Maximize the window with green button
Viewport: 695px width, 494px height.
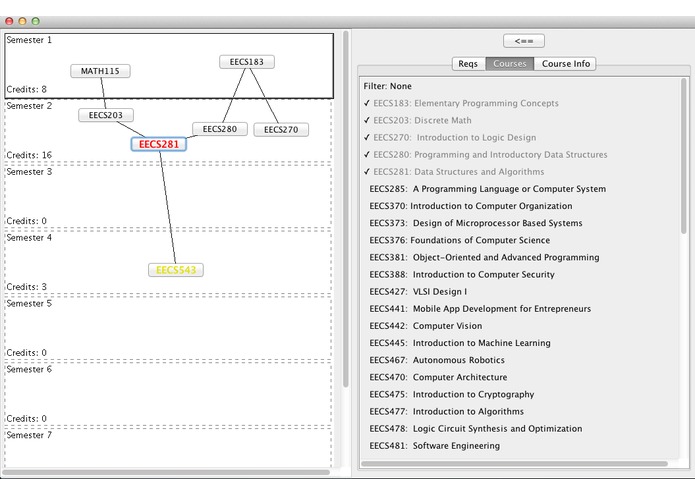tap(36, 21)
